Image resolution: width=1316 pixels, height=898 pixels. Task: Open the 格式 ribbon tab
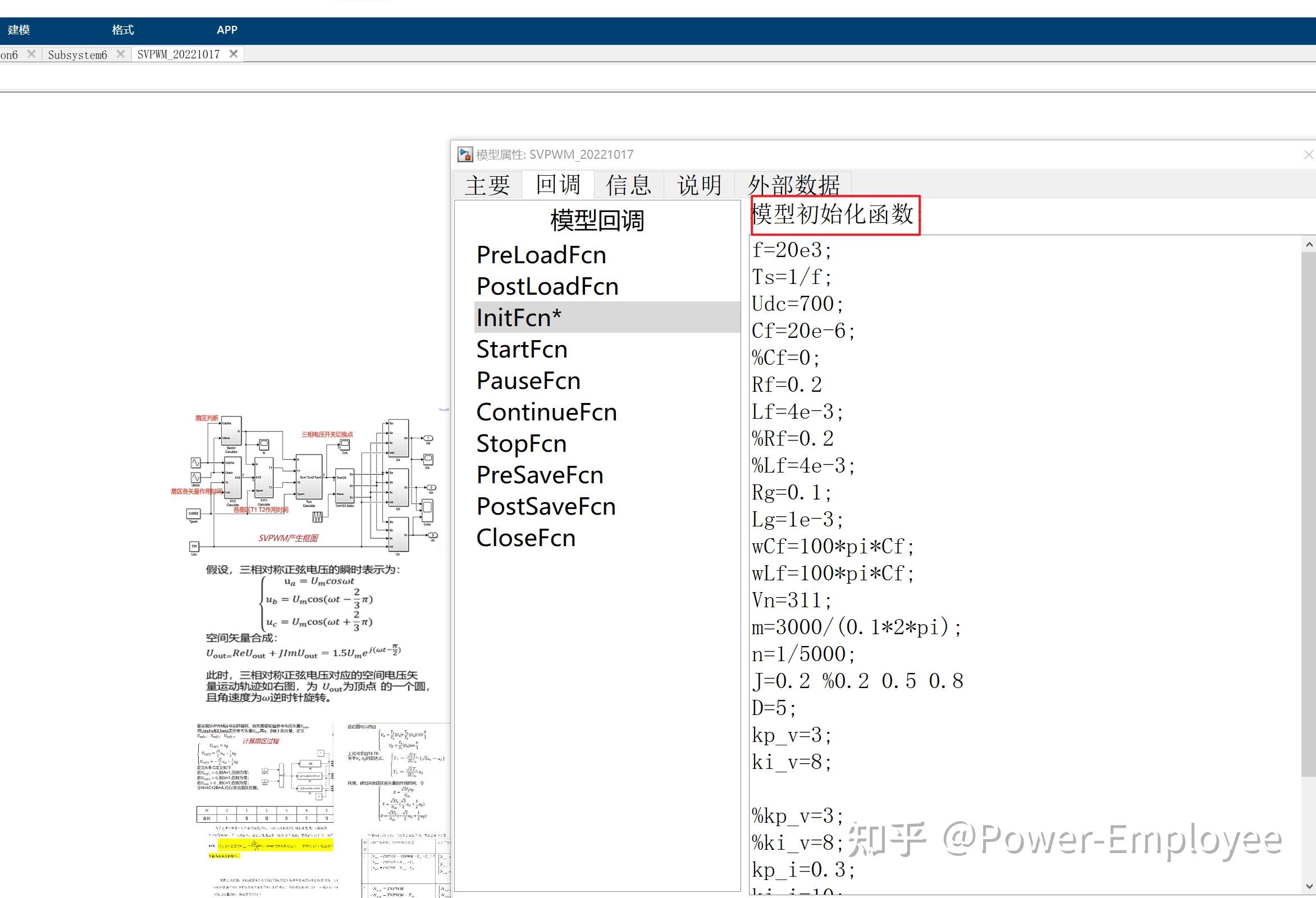[x=122, y=30]
